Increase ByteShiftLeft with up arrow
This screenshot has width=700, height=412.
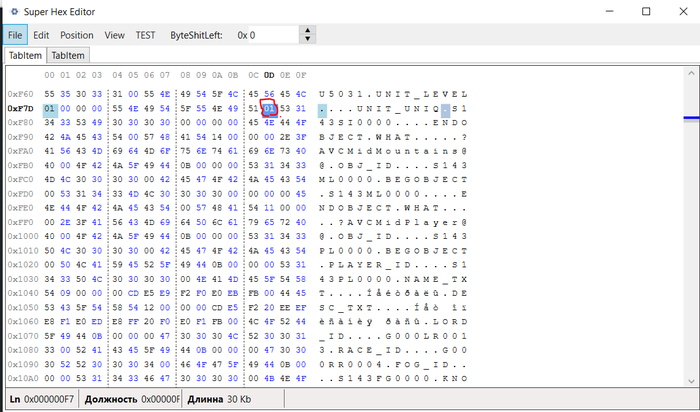(x=306, y=29)
